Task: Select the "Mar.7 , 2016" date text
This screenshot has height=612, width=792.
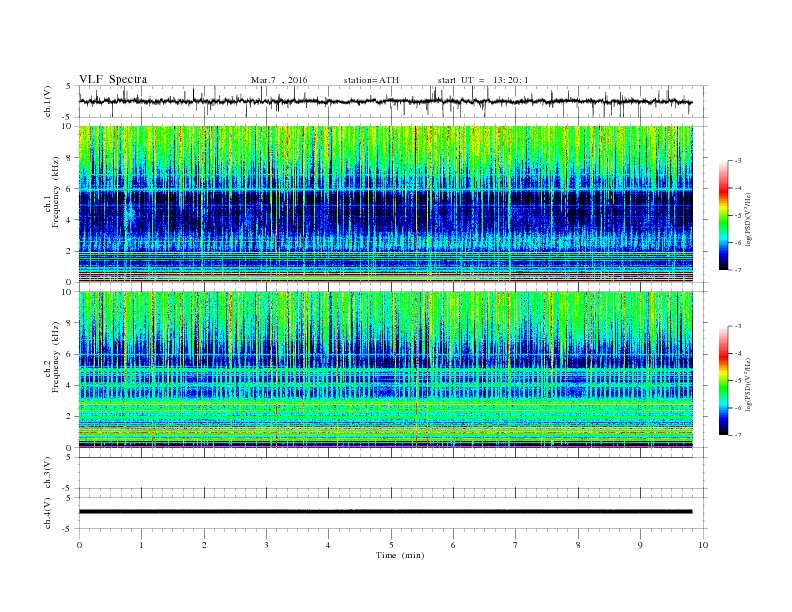Action: [x=279, y=80]
